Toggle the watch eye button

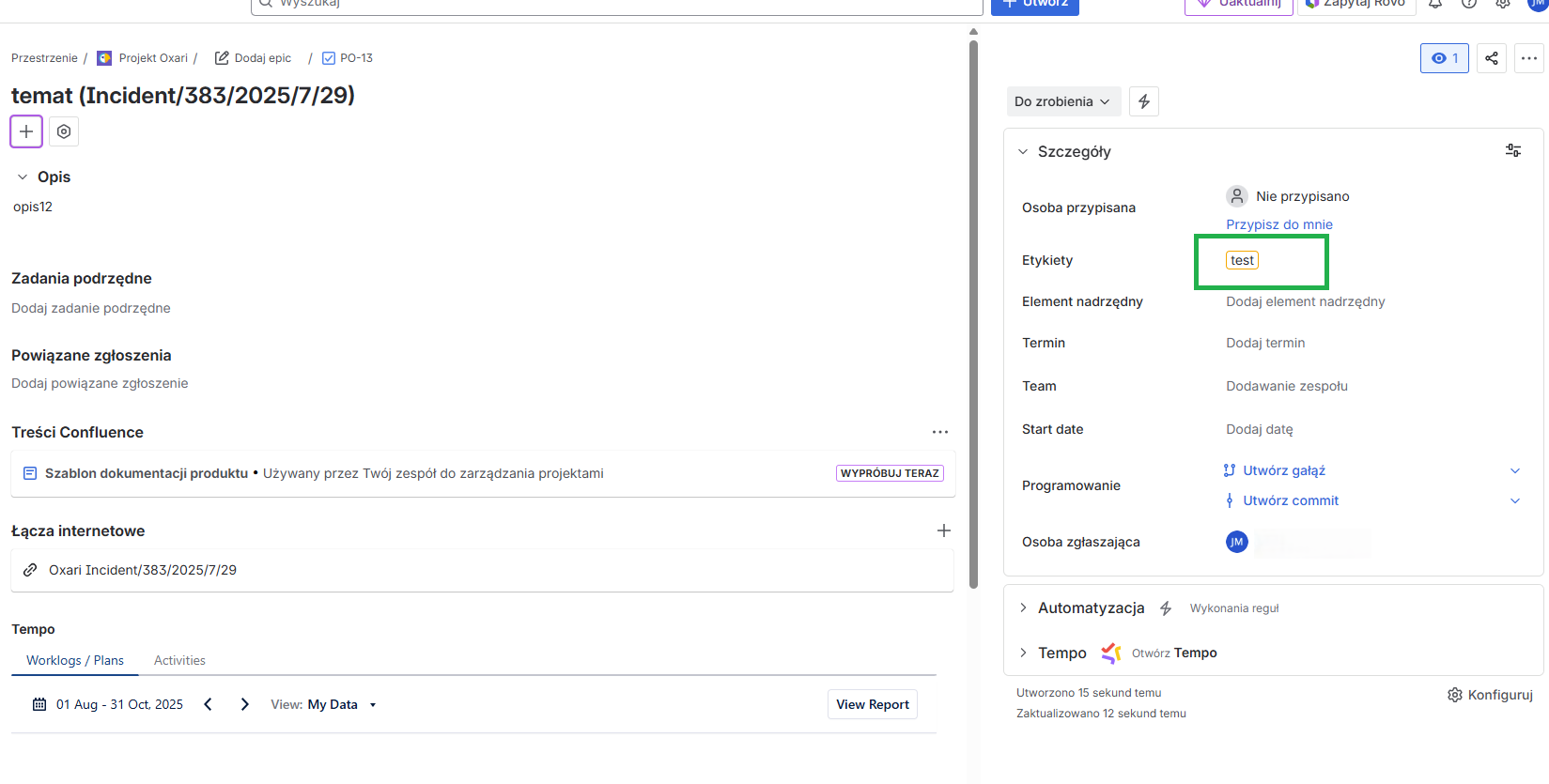1444,58
